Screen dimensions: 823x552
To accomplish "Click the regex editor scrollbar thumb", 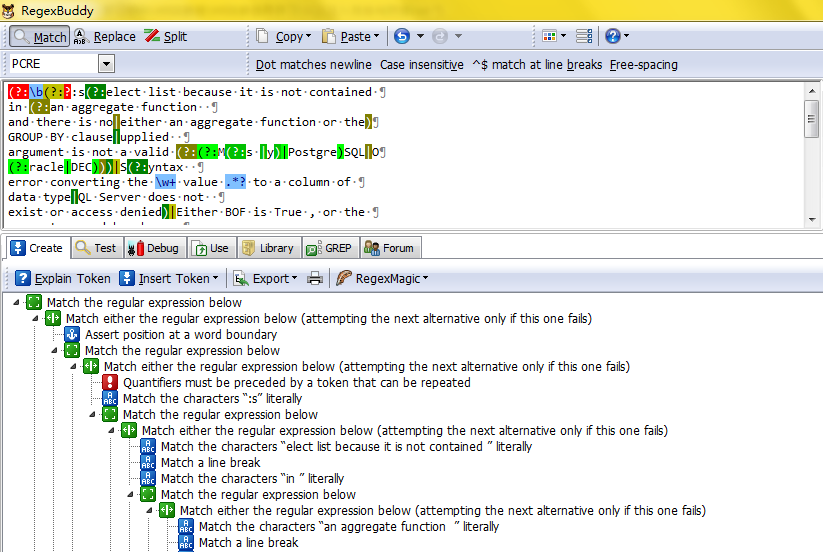I will click(x=812, y=119).
